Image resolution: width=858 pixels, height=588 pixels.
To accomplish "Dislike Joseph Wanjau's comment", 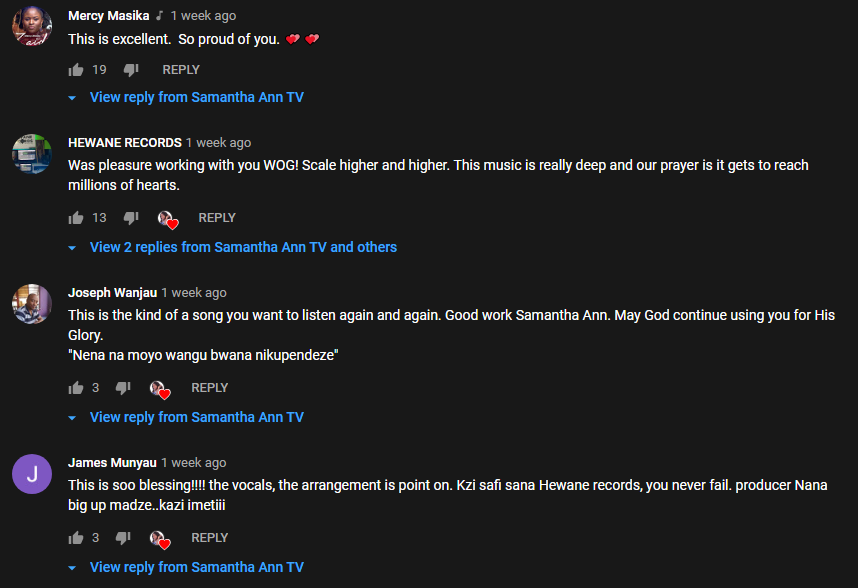I will click(123, 388).
